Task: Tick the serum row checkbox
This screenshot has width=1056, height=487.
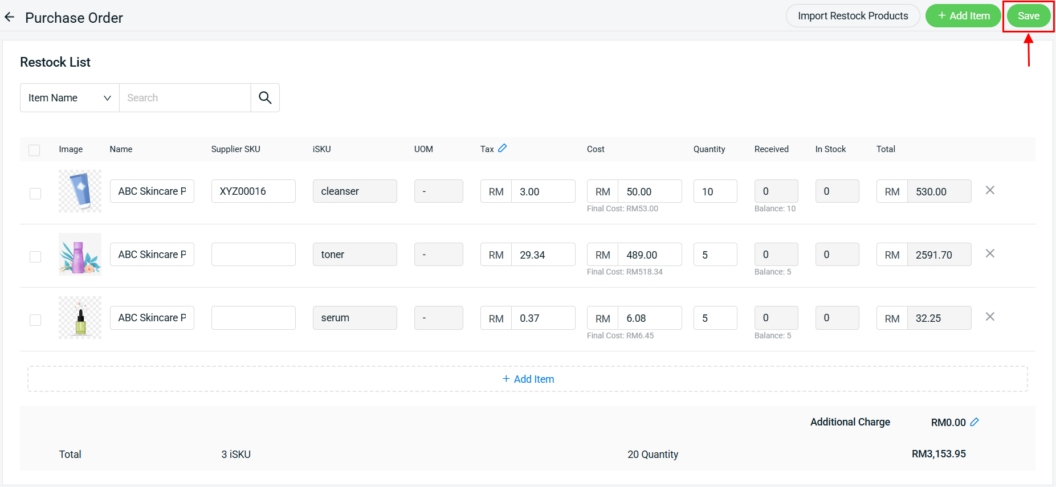Action: click(x=35, y=320)
